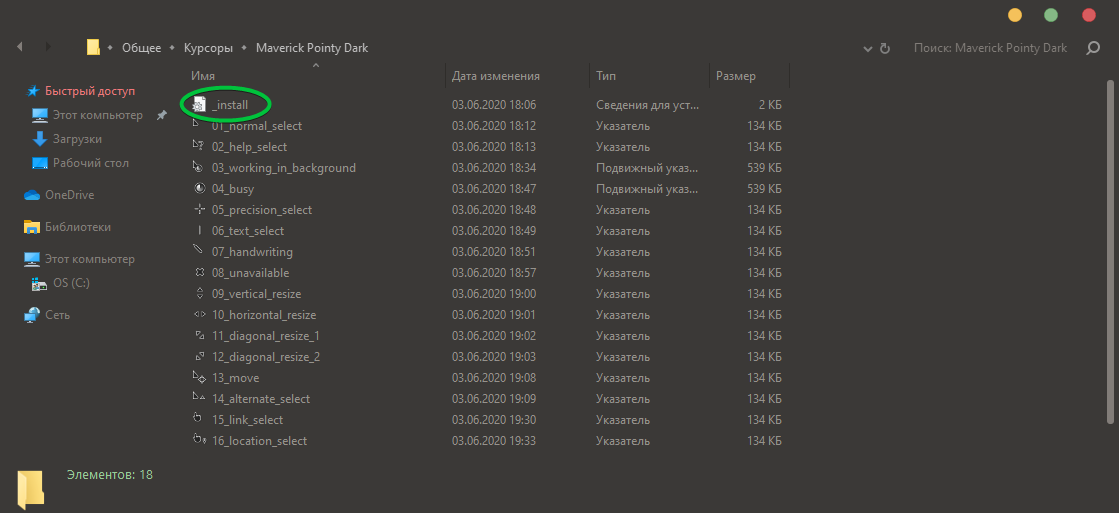Go forward with the right arrow
Viewport: 1119px width, 513px height.
pyautogui.click(x=49, y=47)
